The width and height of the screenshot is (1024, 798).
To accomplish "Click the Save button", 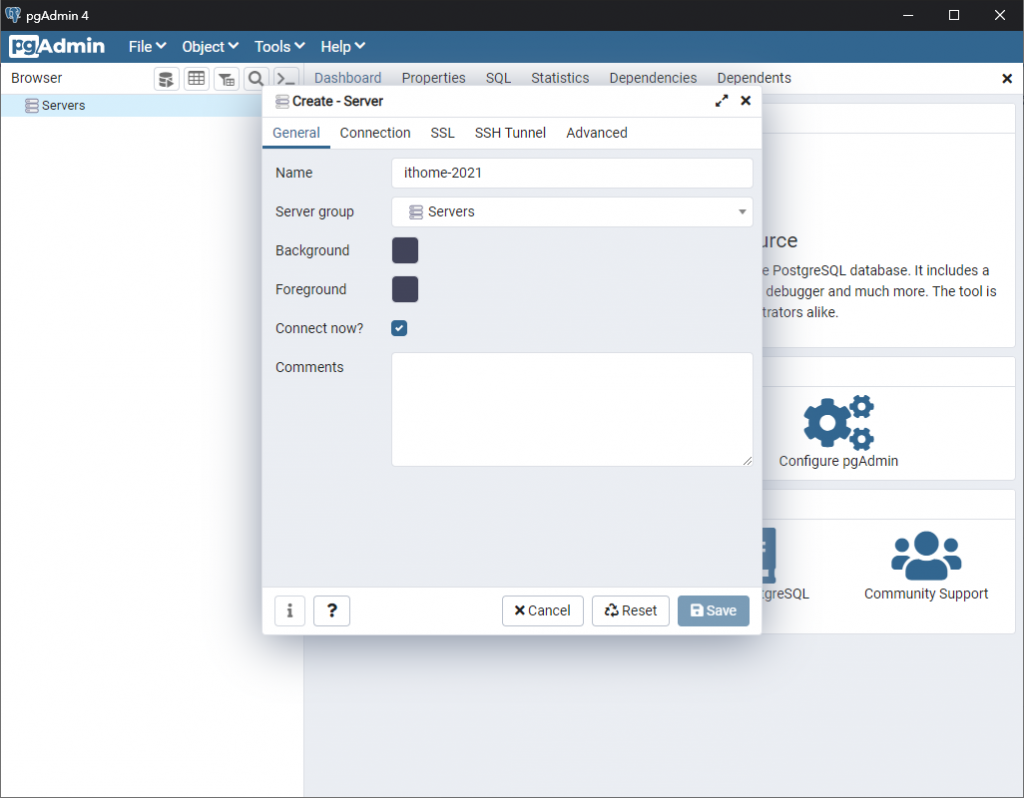I will pyautogui.click(x=713, y=611).
